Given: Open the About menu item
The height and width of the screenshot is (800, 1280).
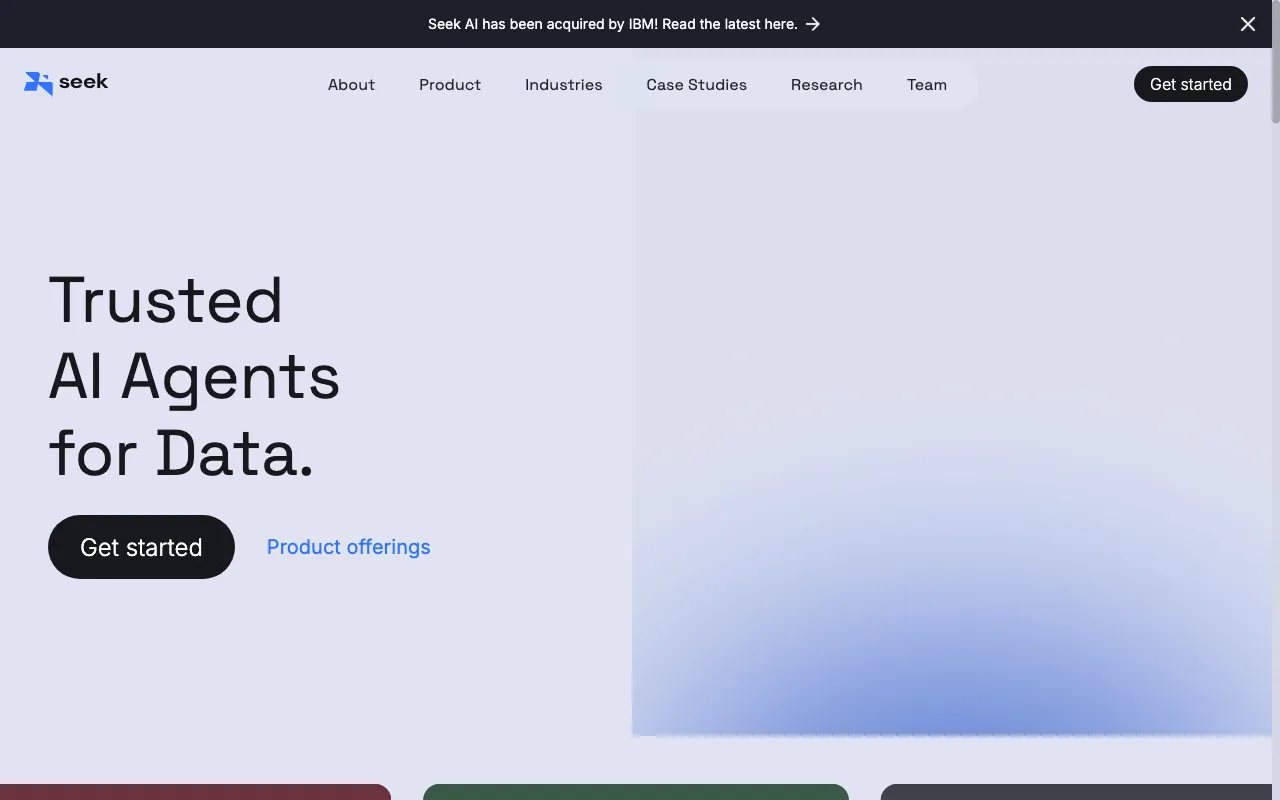Looking at the screenshot, I should (351, 85).
